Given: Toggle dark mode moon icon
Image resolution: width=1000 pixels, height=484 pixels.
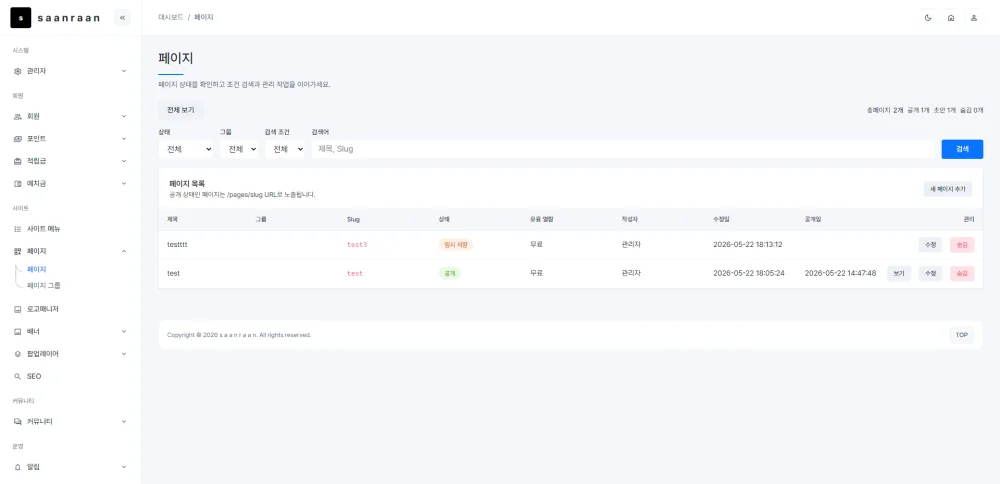Looking at the screenshot, I should (x=928, y=18).
